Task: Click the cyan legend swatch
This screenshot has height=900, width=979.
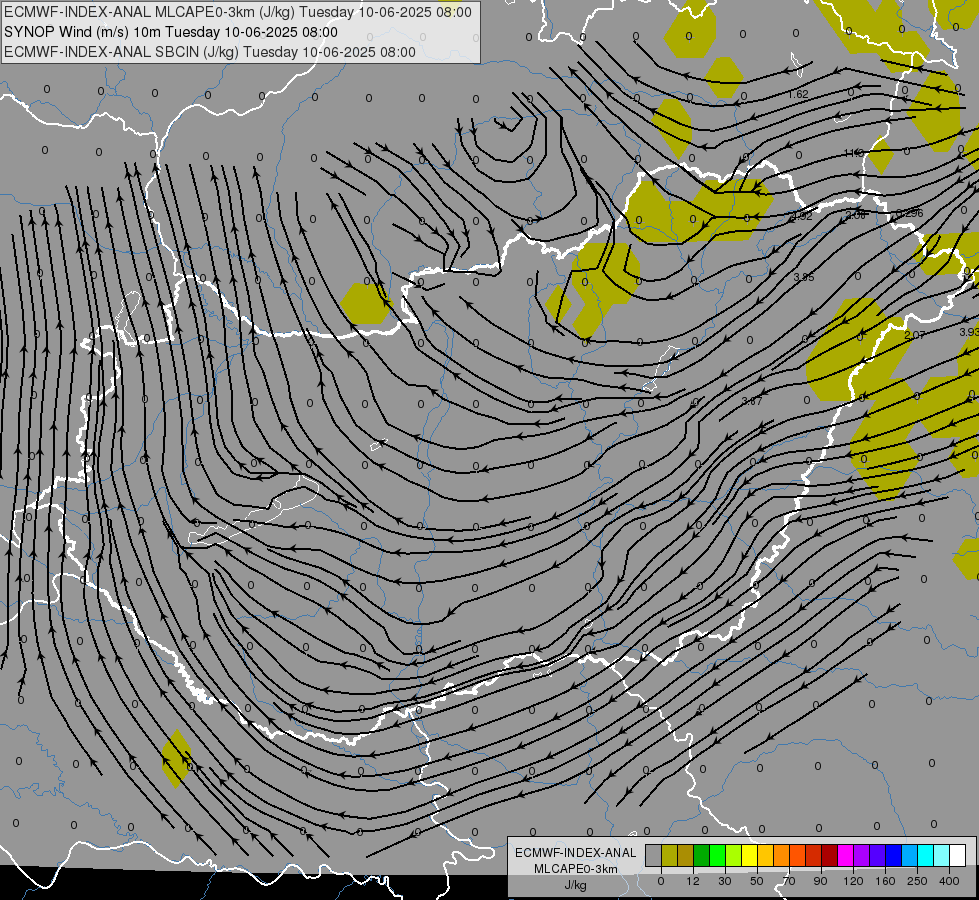Action: (925, 855)
